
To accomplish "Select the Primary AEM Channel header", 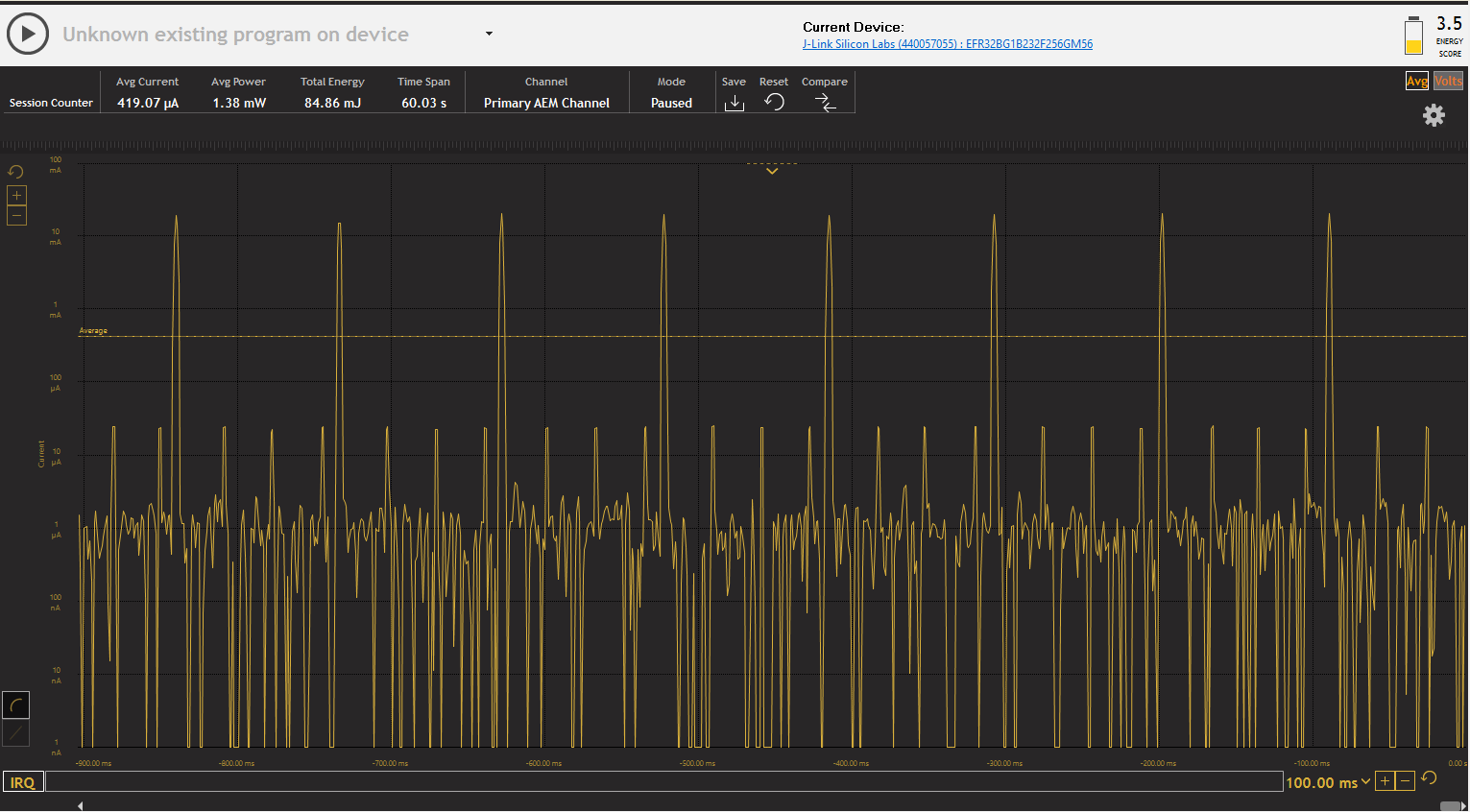I will (x=545, y=102).
